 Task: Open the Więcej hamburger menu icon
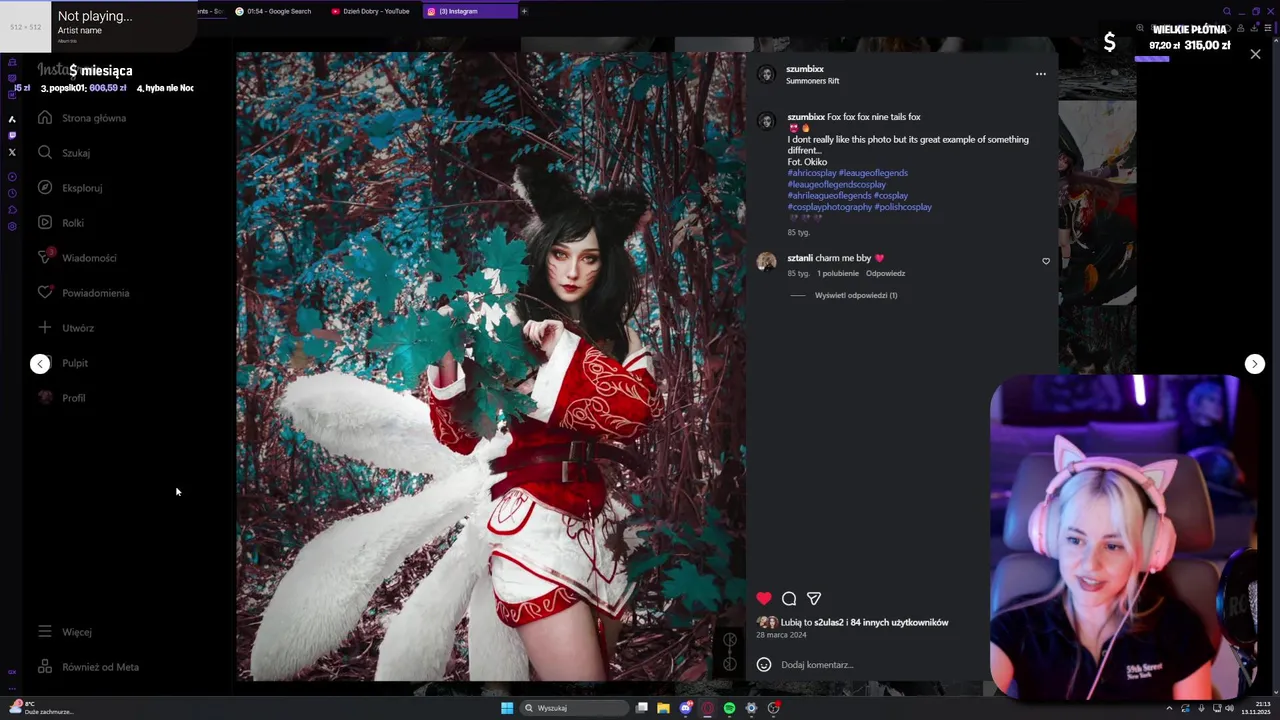[45, 632]
